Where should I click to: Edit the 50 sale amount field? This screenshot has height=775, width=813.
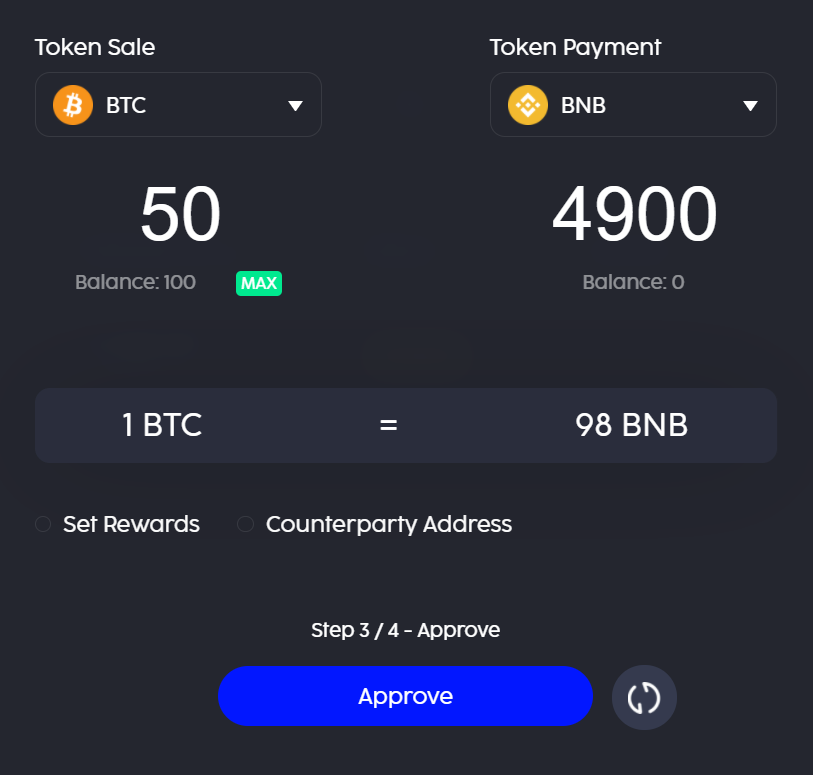click(180, 215)
